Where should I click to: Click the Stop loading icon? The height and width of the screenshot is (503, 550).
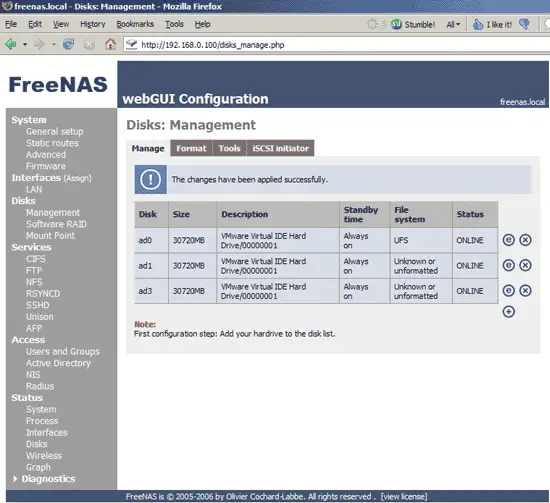coord(89,44)
